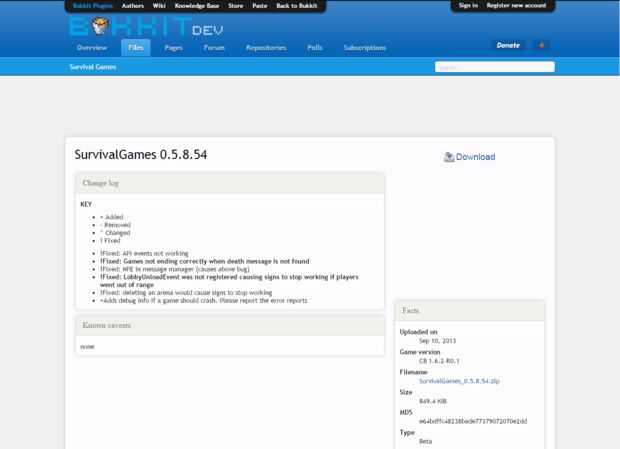
Task: Switch to the Forum tab
Action: [214, 47]
